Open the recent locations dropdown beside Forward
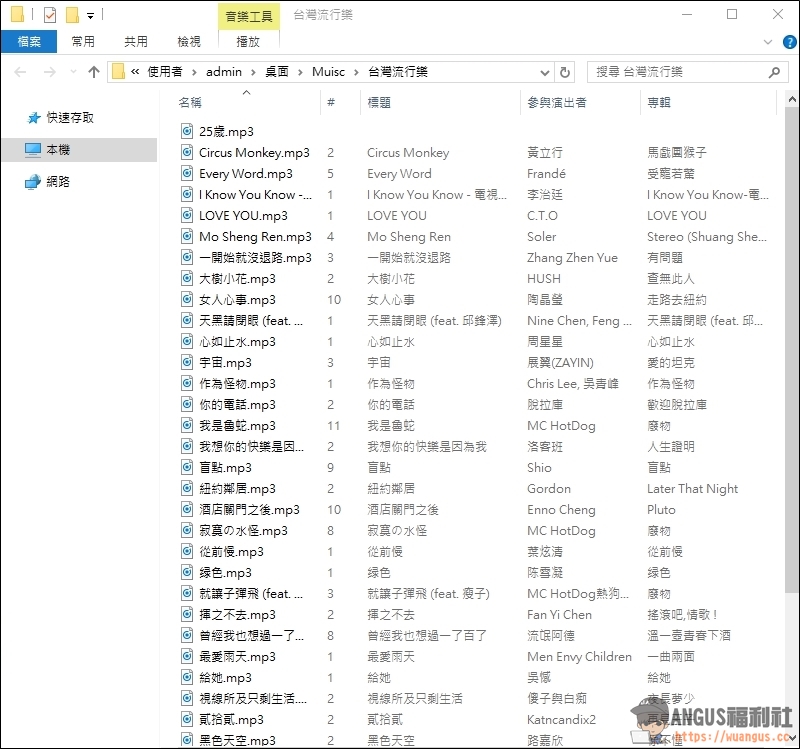This screenshot has height=749, width=800. tap(72, 72)
